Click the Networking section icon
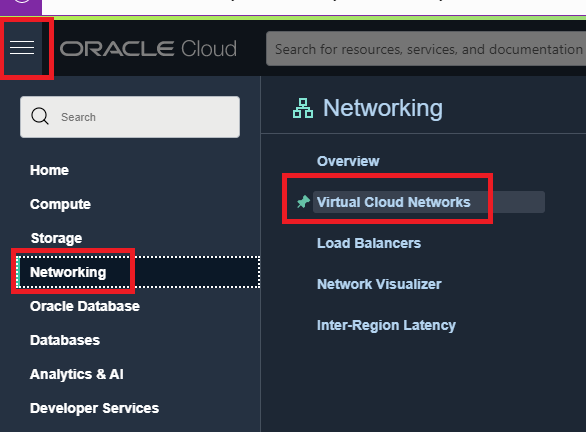Image resolution: width=586 pixels, height=432 pixels. [x=303, y=108]
